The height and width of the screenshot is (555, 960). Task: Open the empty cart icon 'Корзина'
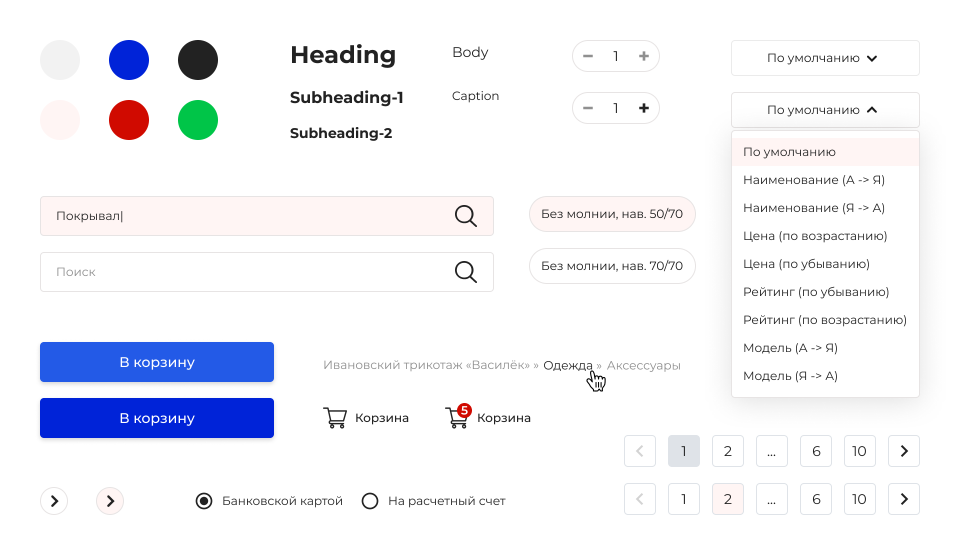tap(335, 418)
